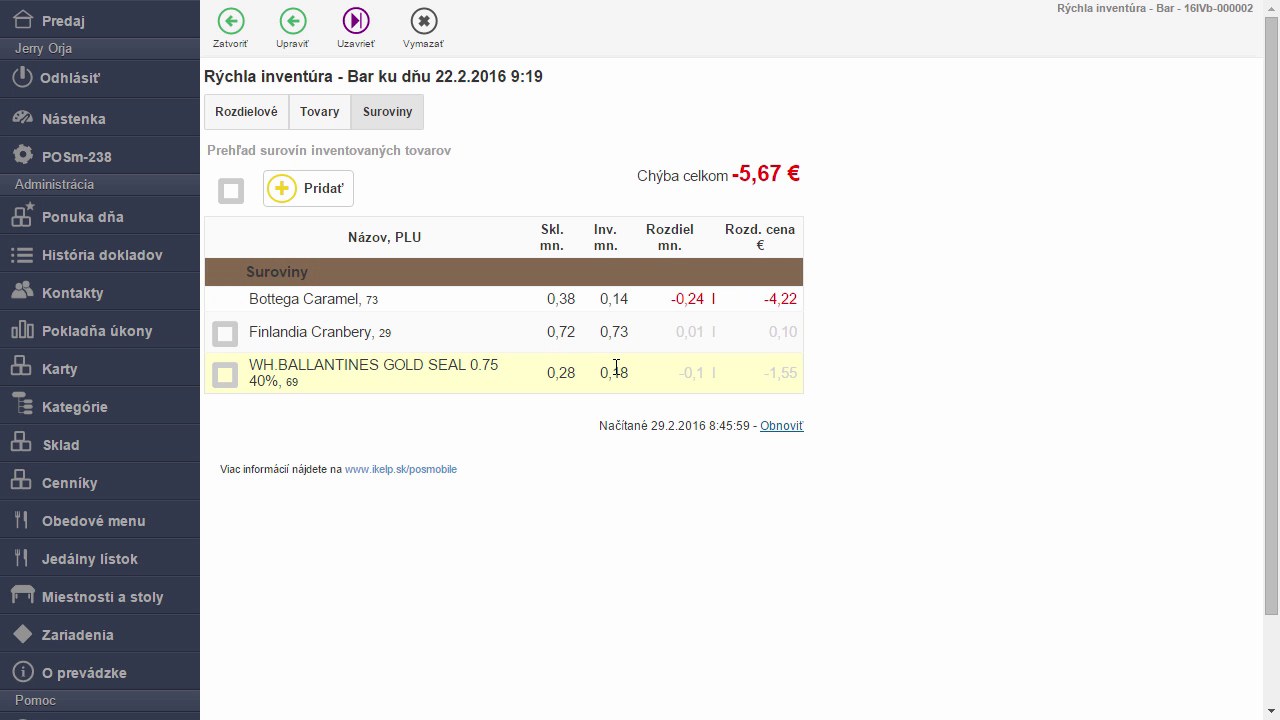
Task: Open Pokladňa úkony in sidebar
Action: 100,330
